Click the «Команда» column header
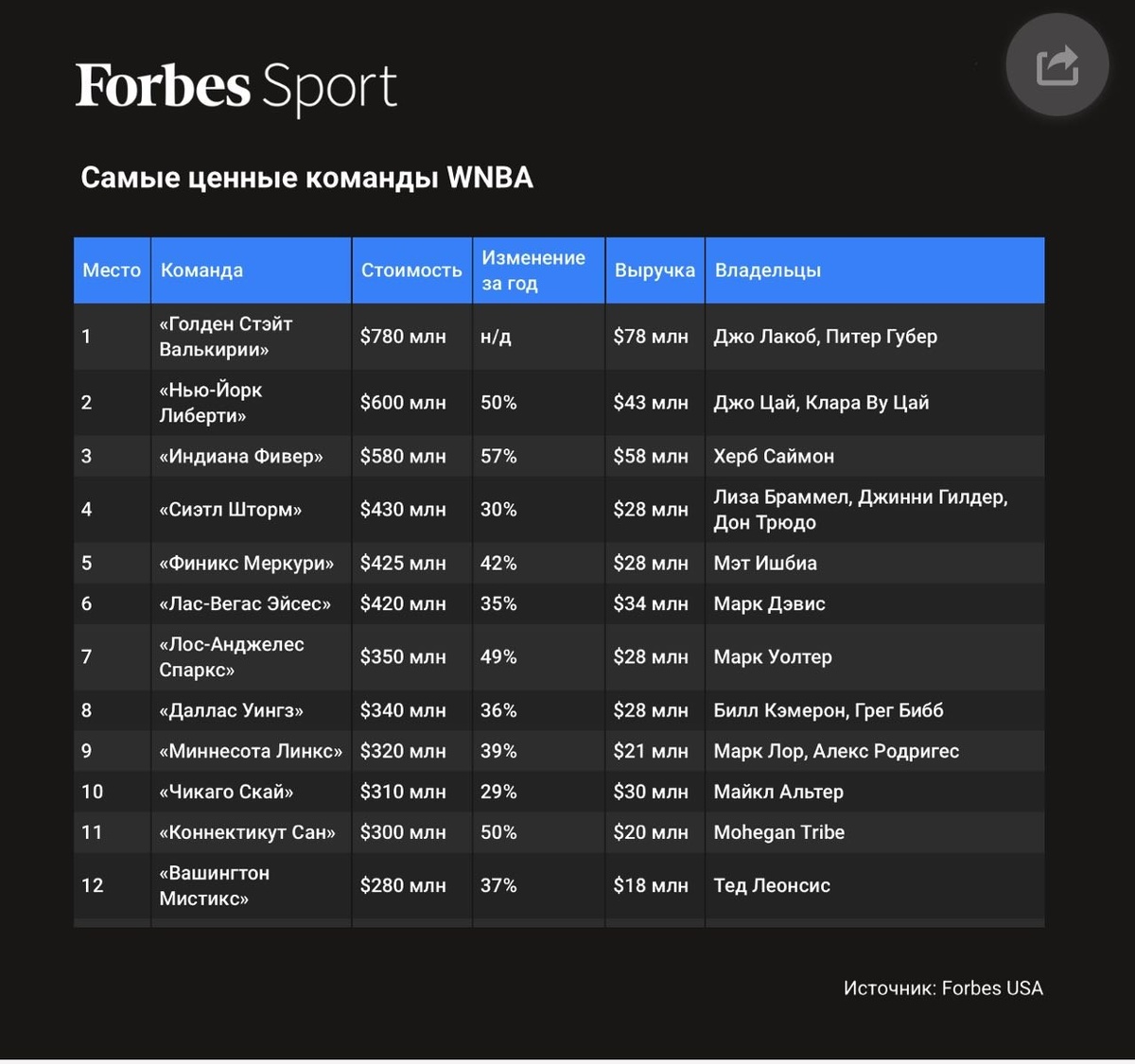This screenshot has width=1135, height=1064. [x=251, y=270]
